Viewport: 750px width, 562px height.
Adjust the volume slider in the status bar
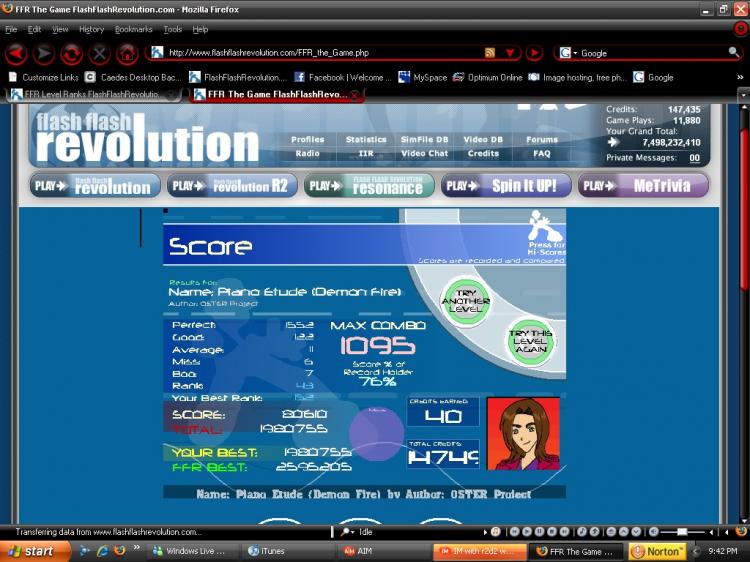(683, 531)
